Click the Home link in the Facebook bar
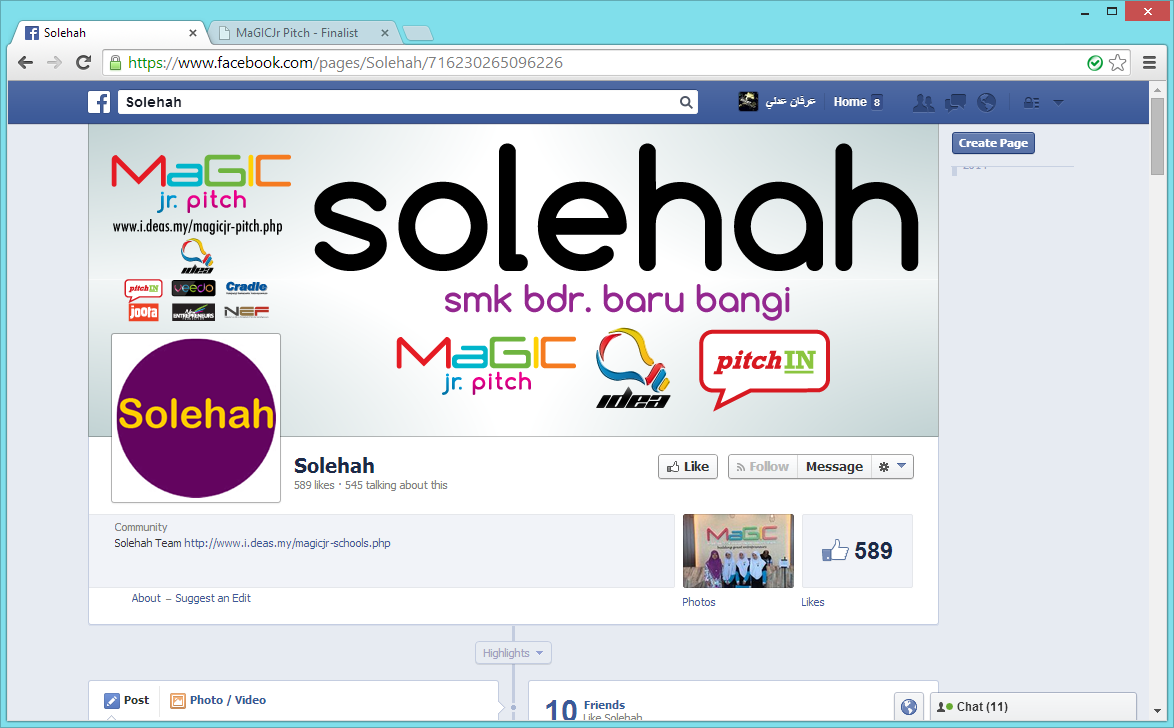1174x728 pixels. 850,102
